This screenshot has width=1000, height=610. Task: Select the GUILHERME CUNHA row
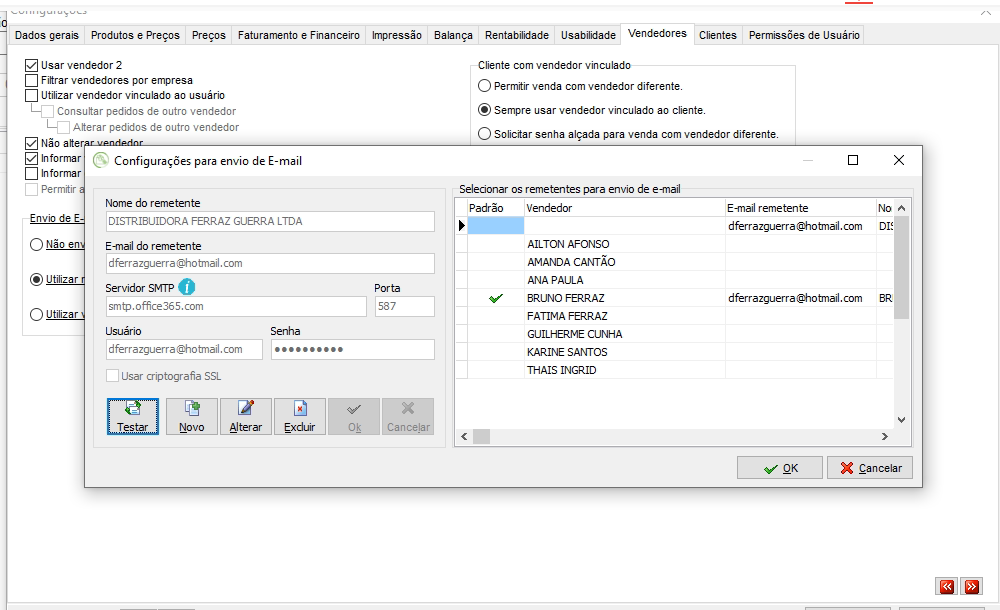pos(674,334)
